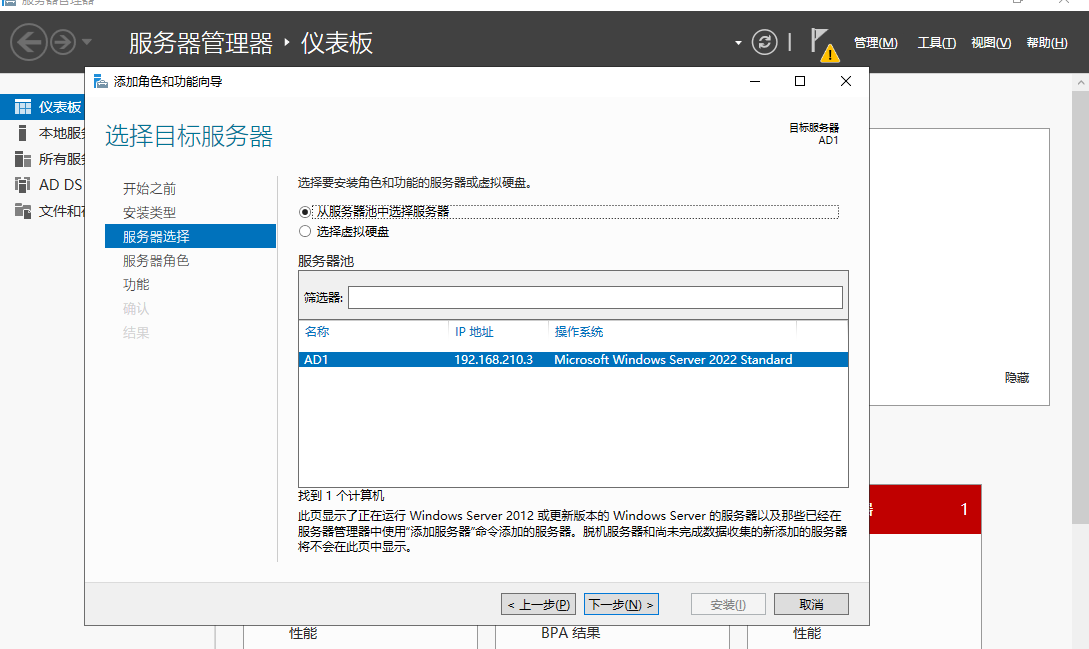Click 隐藏 link in dashboard behind wizard
The width and height of the screenshot is (1089, 649).
pos(1017,378)
